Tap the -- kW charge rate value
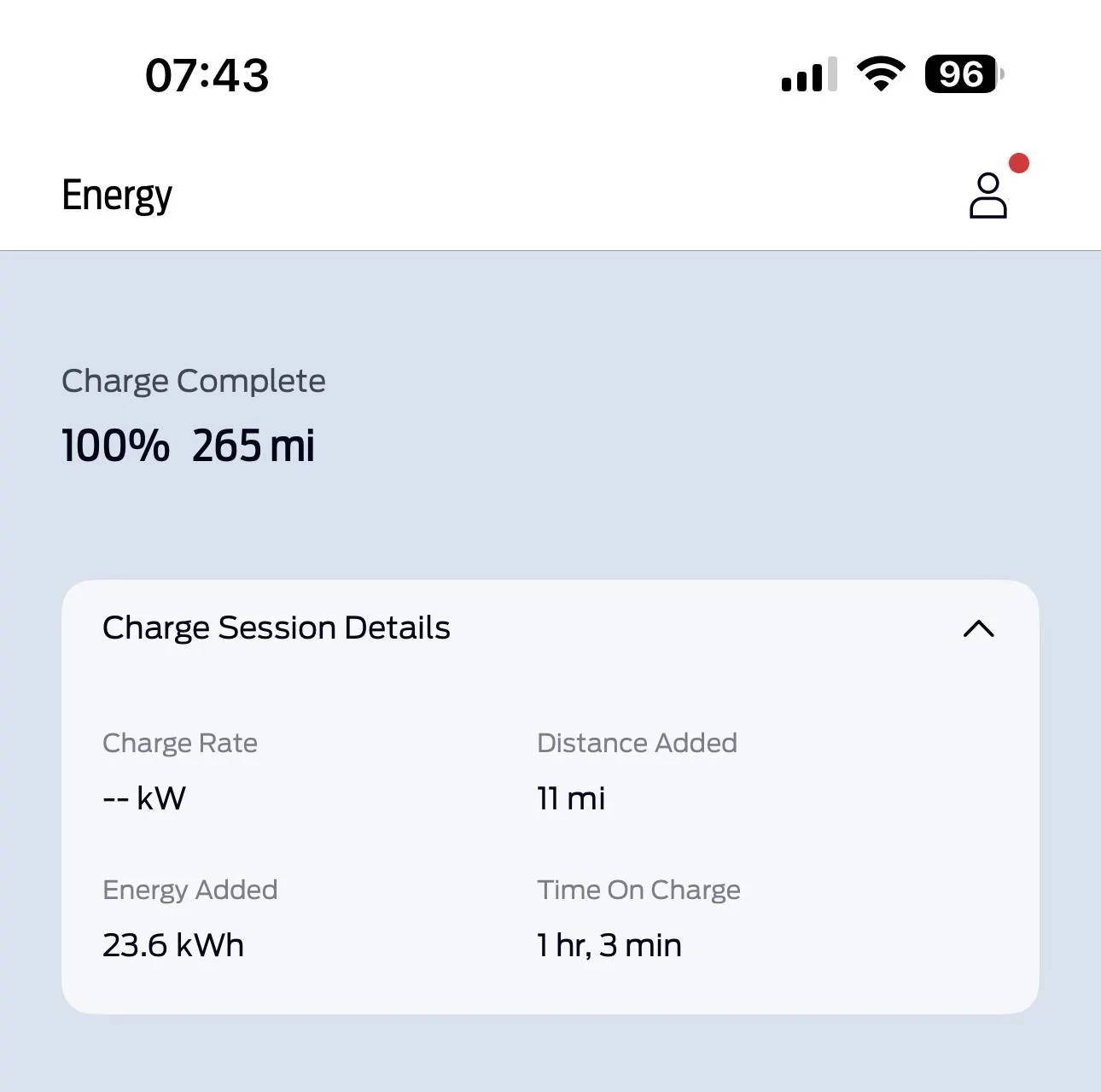 (143, 798)
